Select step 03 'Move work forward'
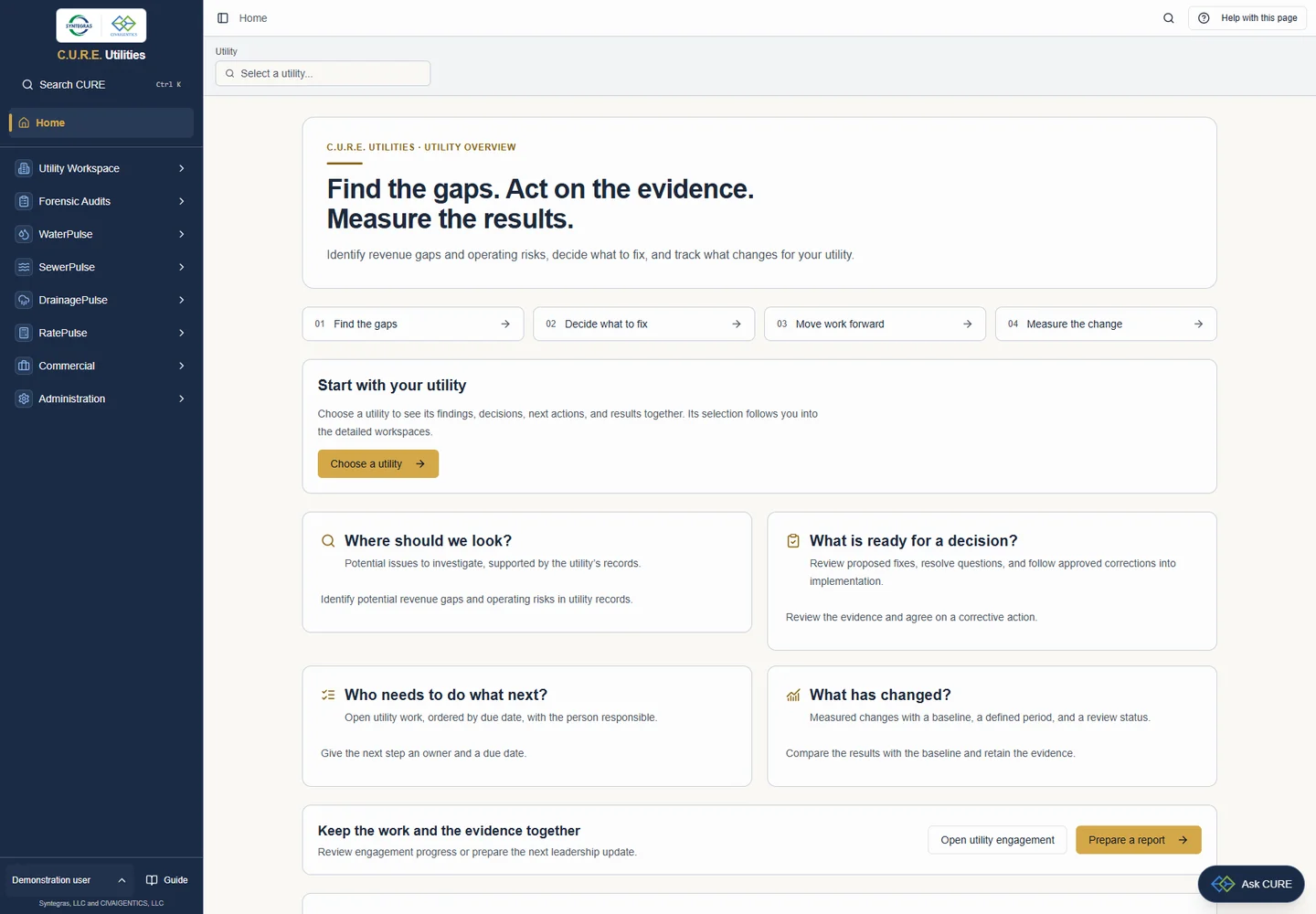This screenshot has height=914, width=1316. coord(875,324)
